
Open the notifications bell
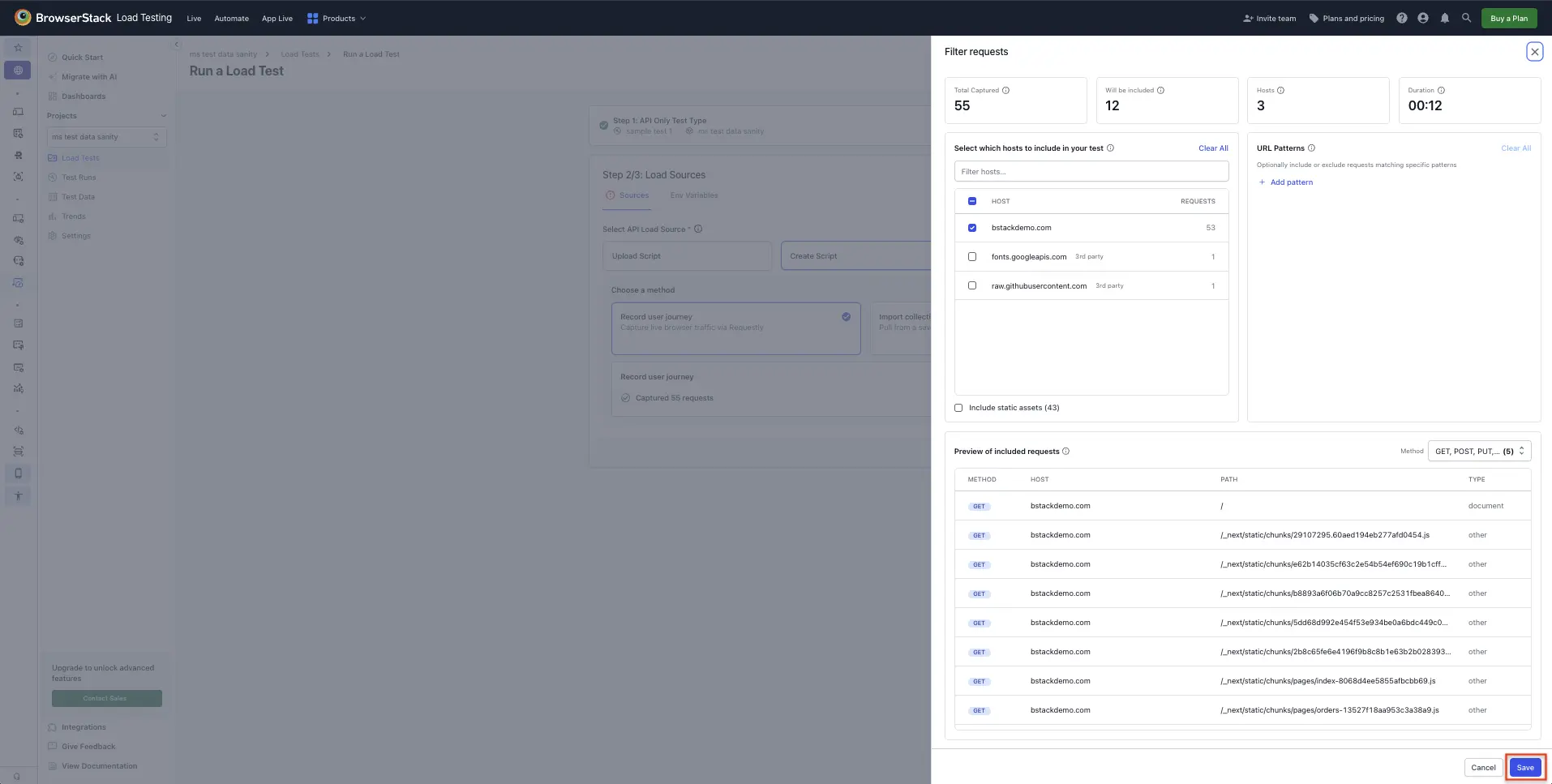point(1444,18)
